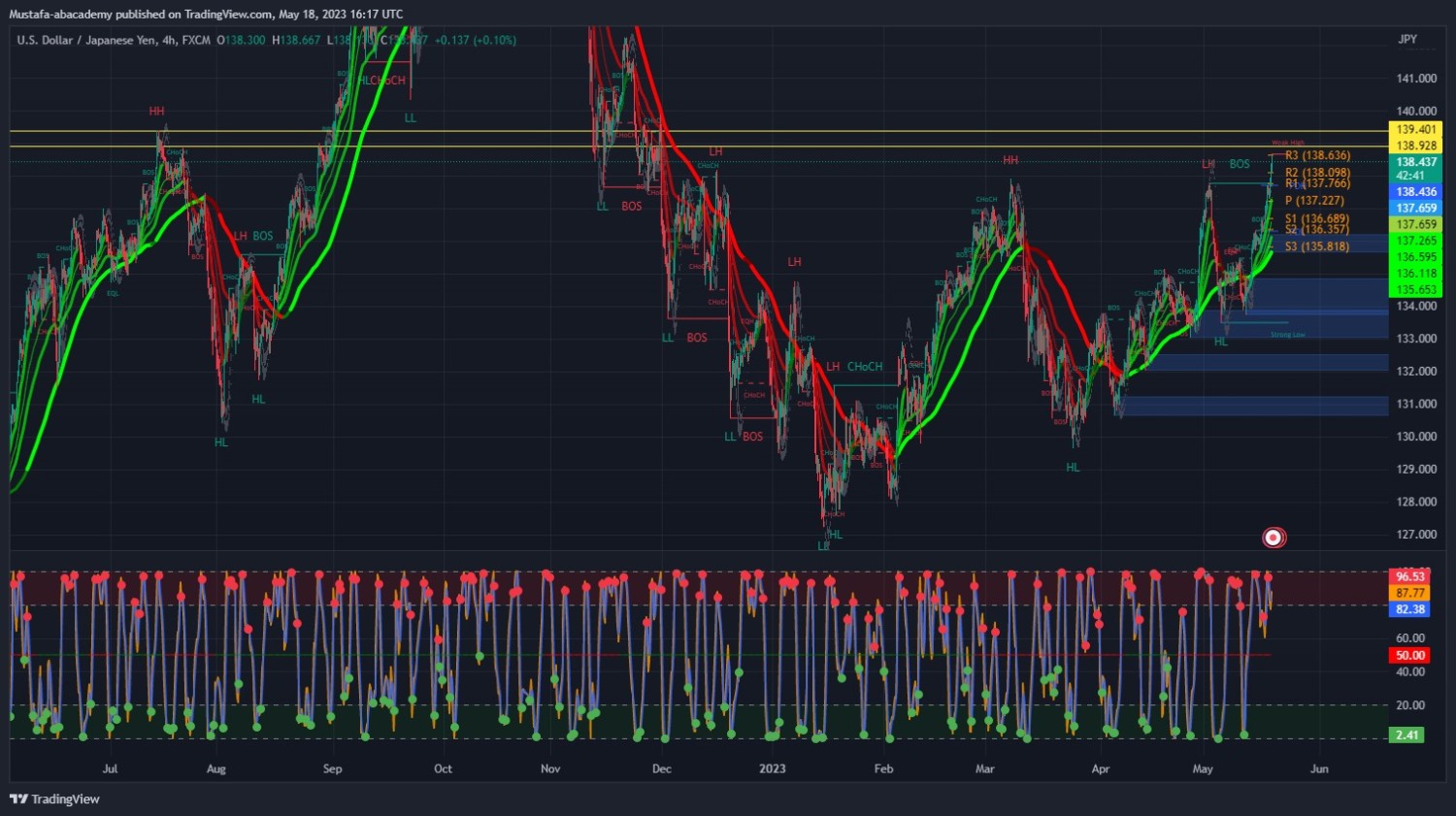The height and width of the screenshot is (816, 1456).
Task: Click the S1 (136.689) pivot label
Action: pos(1317,219)
